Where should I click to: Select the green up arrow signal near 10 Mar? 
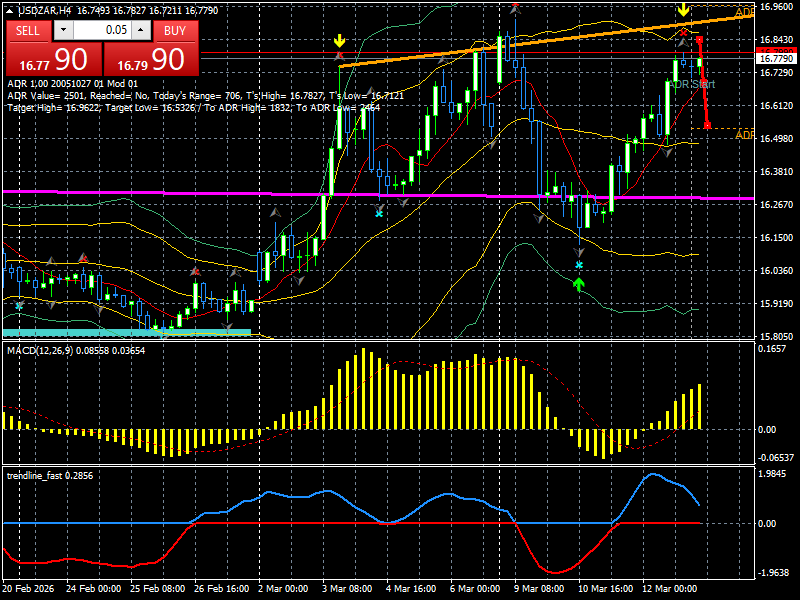point(578,285)
